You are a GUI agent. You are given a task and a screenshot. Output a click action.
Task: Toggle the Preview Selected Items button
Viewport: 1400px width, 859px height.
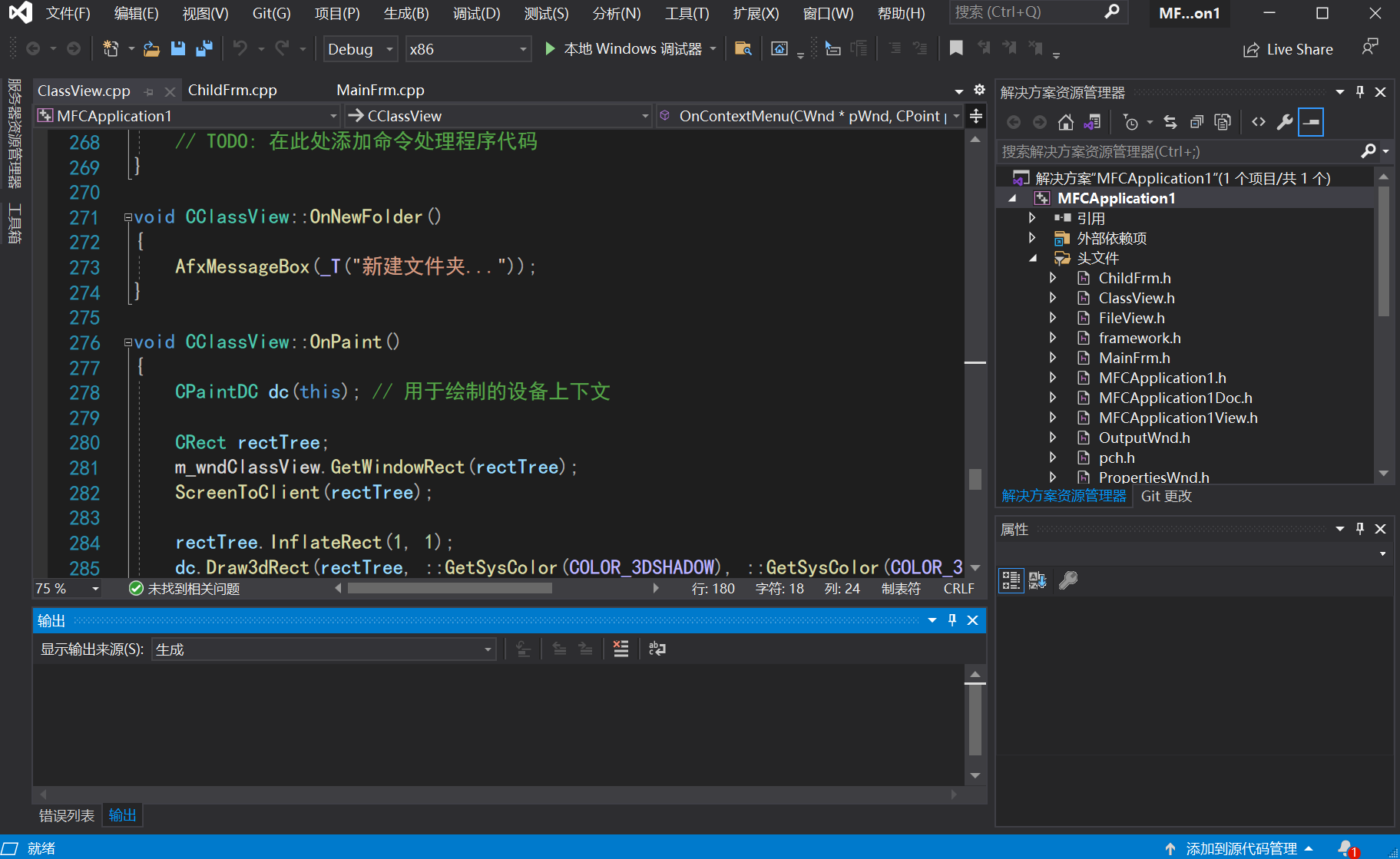point(1311,122)
